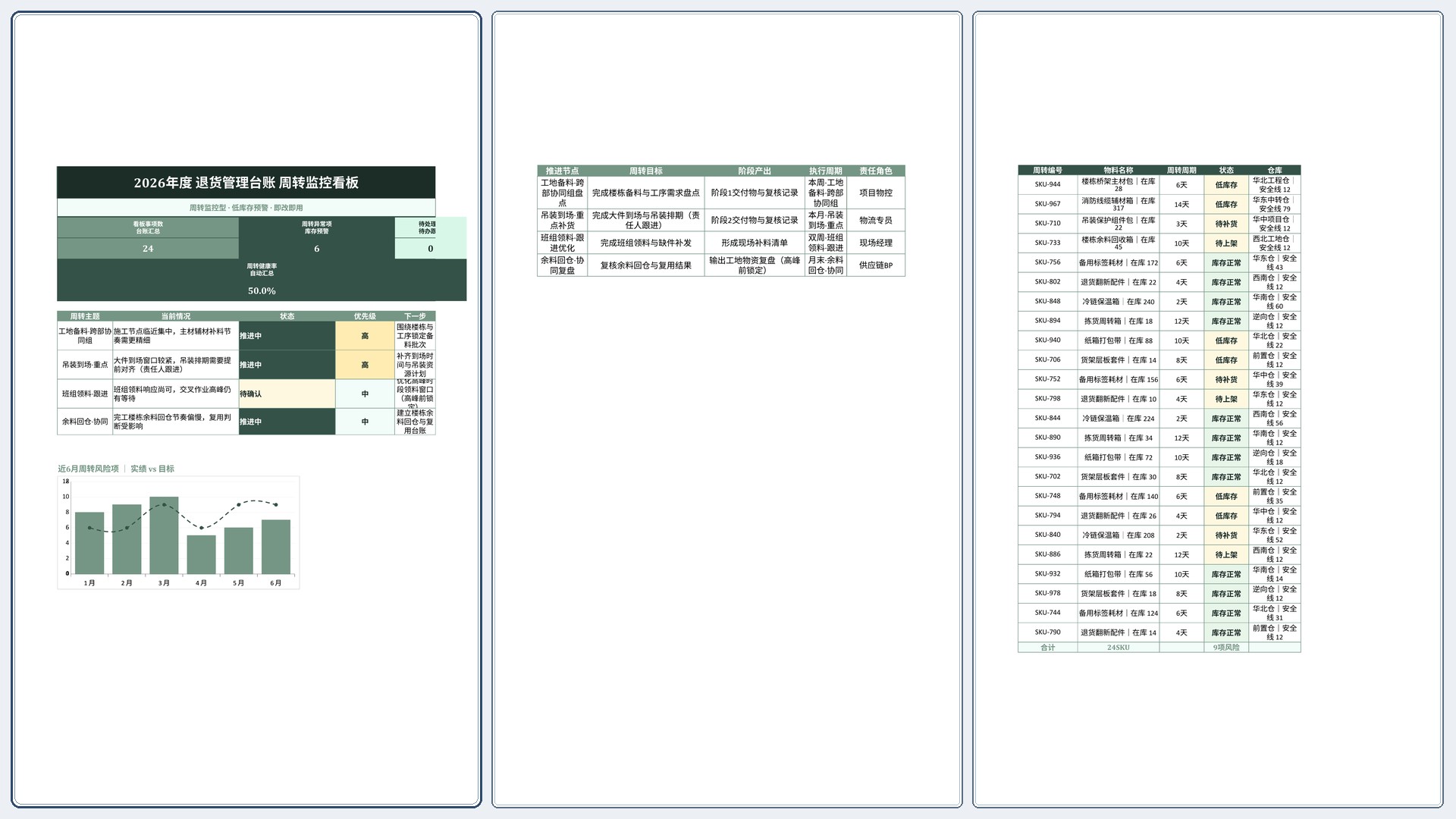The width and height of the screenshot is (1456, 819).
Task: Select cell 复核余料回仓与复用结果
Action: (x=646, y=265)
